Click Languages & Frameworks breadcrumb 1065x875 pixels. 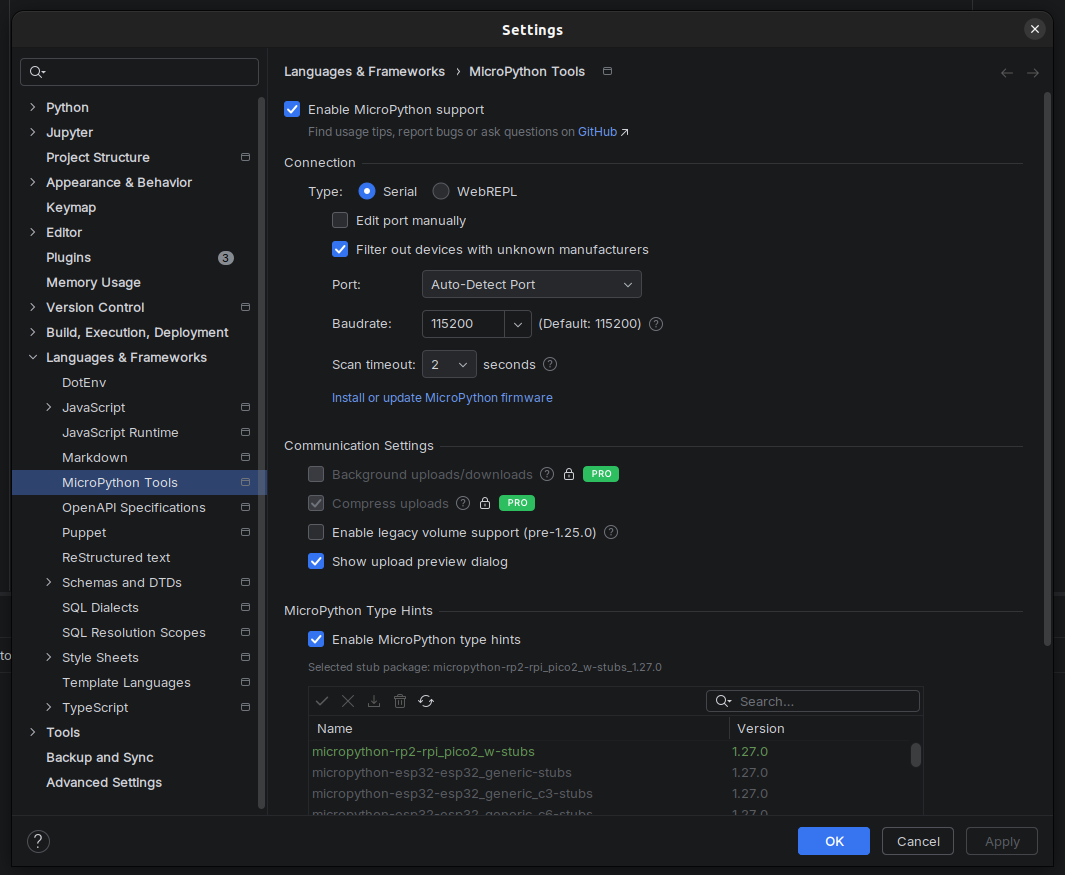point(364,71)
